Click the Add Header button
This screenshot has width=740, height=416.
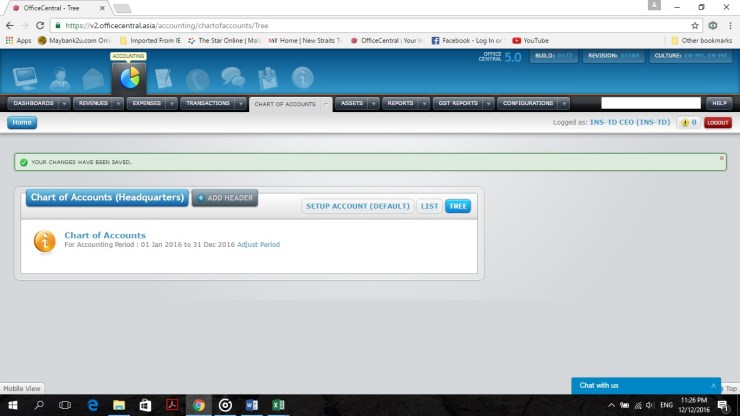point(225,198)
